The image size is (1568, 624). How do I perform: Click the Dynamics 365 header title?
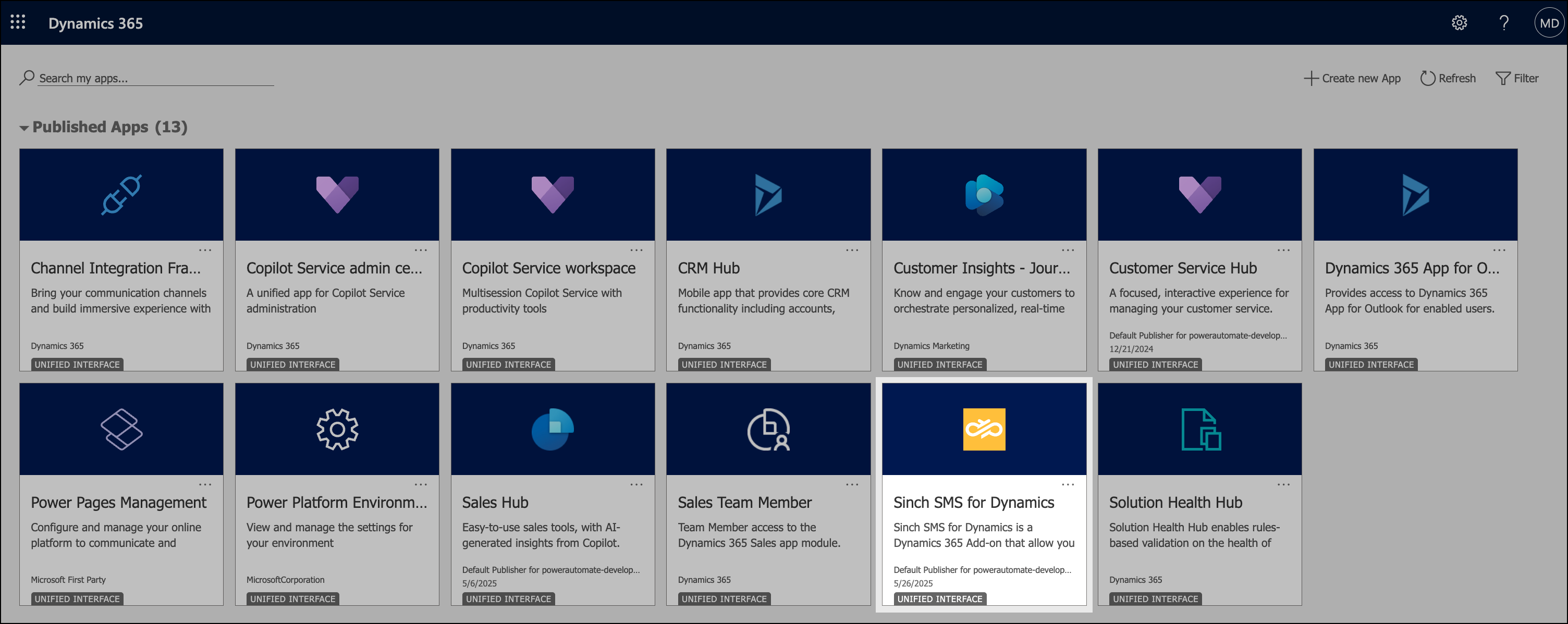[95, 23]
